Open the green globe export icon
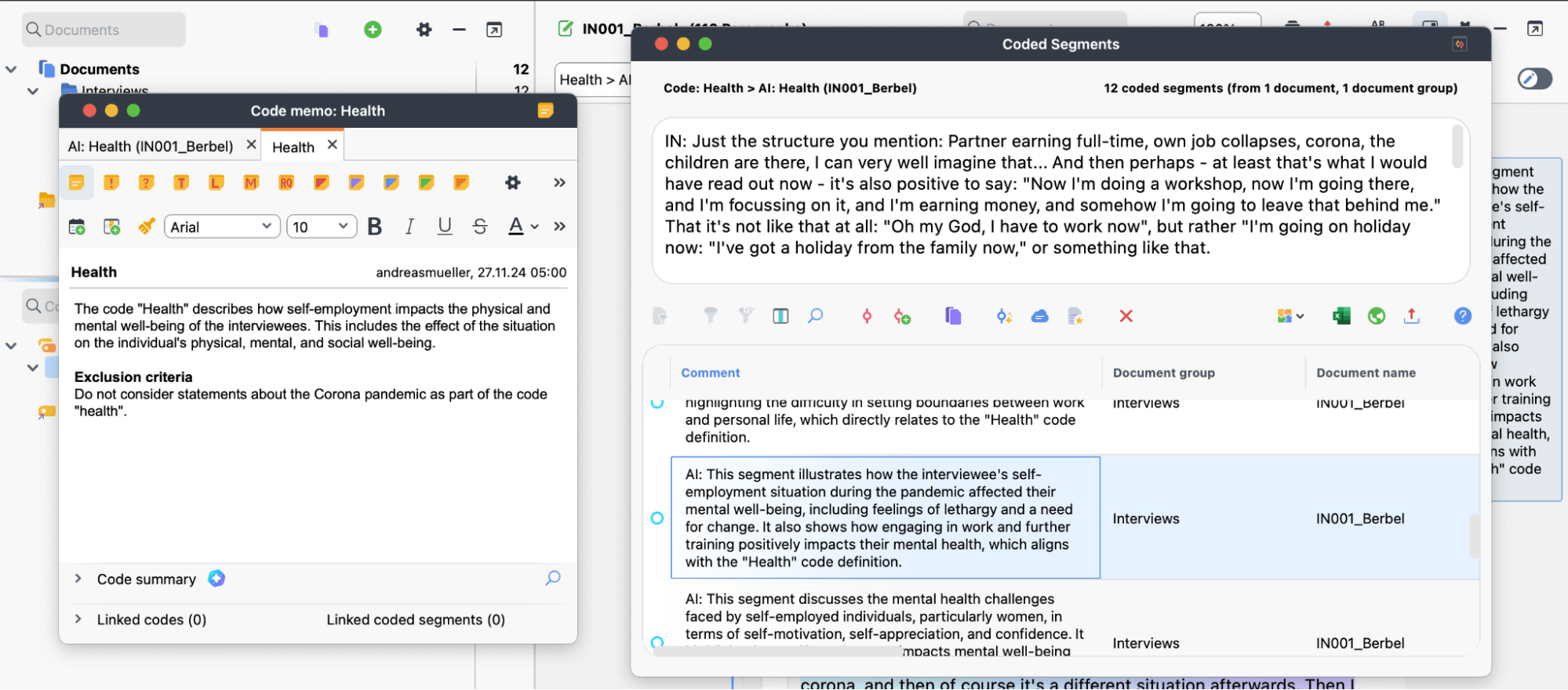This screenshot has width=1568, height=690. 1376,316
